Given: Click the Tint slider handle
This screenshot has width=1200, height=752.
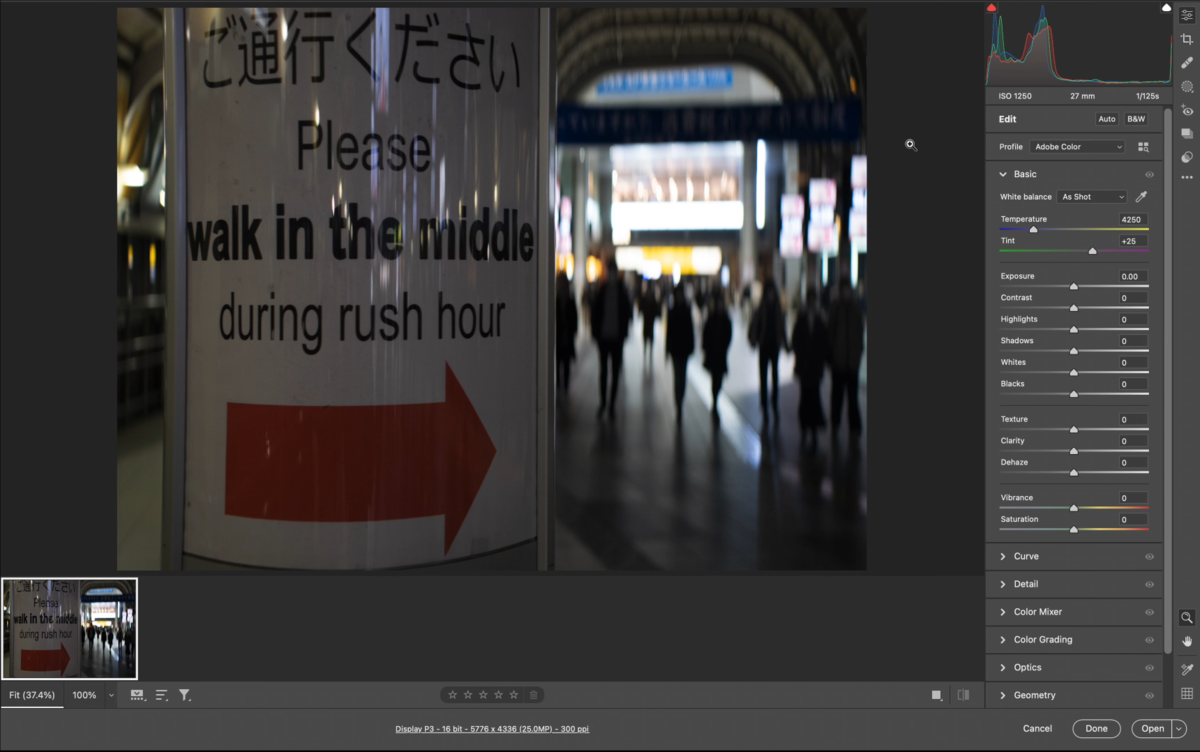Looking at the screenshot, I should click(x=1093, y=251).
